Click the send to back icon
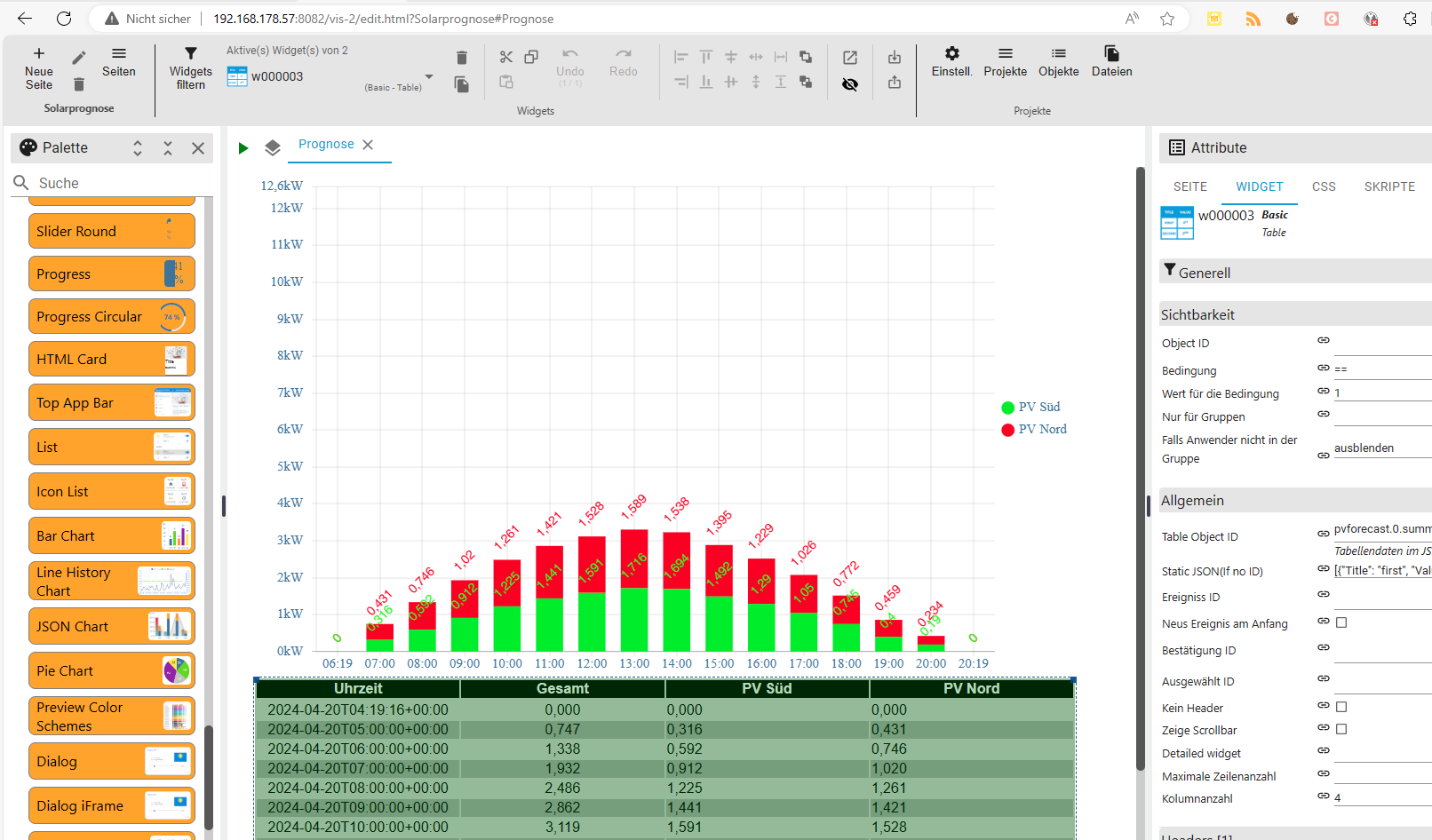 806,82
